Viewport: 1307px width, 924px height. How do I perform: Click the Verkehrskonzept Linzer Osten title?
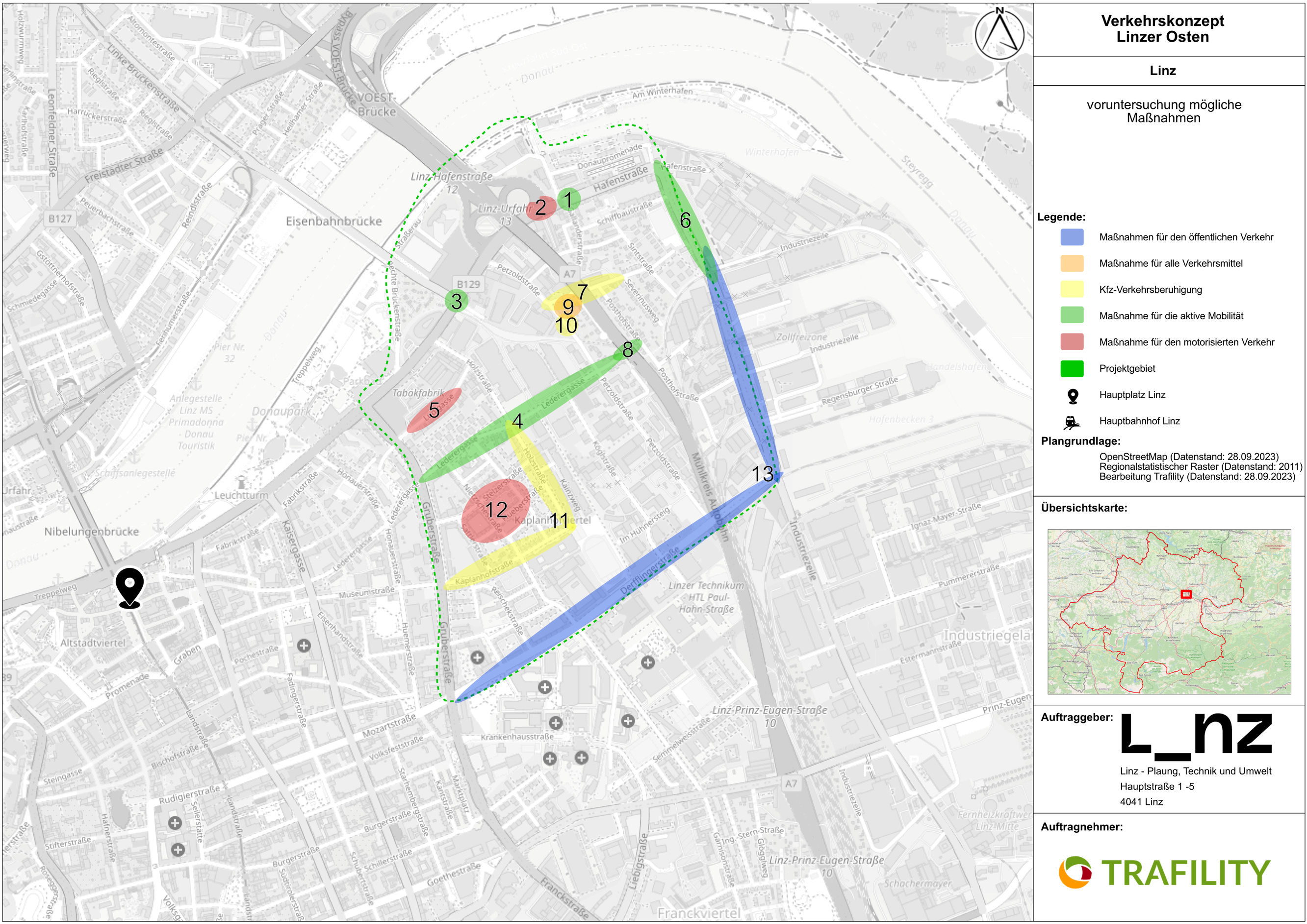click(1162, 28)
